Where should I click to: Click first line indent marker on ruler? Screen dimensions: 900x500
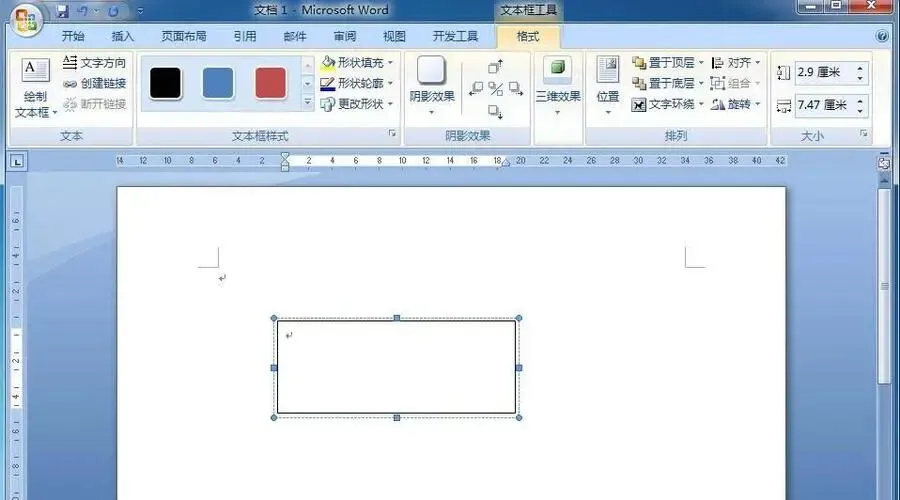coord(285,156)
